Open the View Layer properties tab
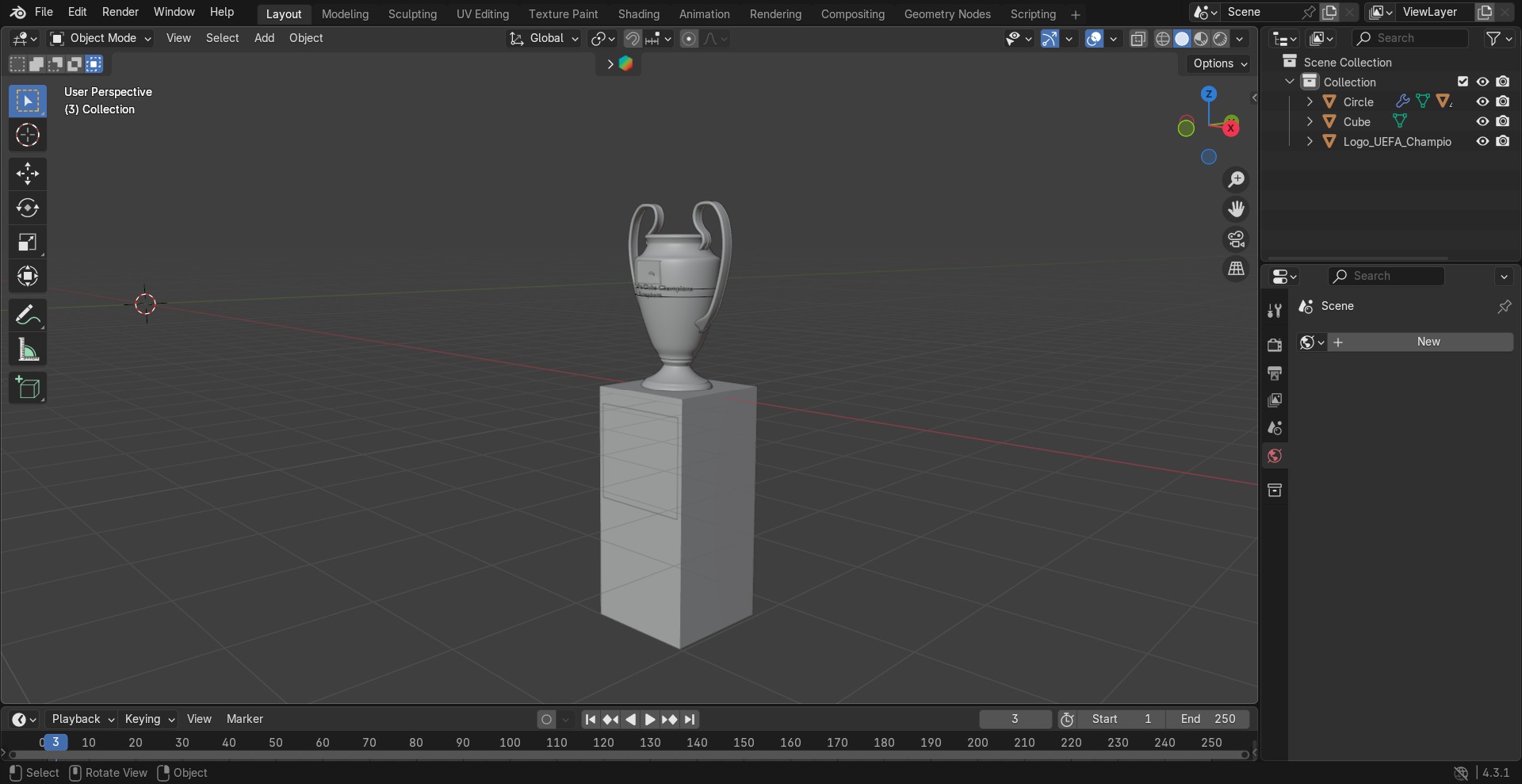The width and height of the screenshot is (1522, 784). point(1275,400)
